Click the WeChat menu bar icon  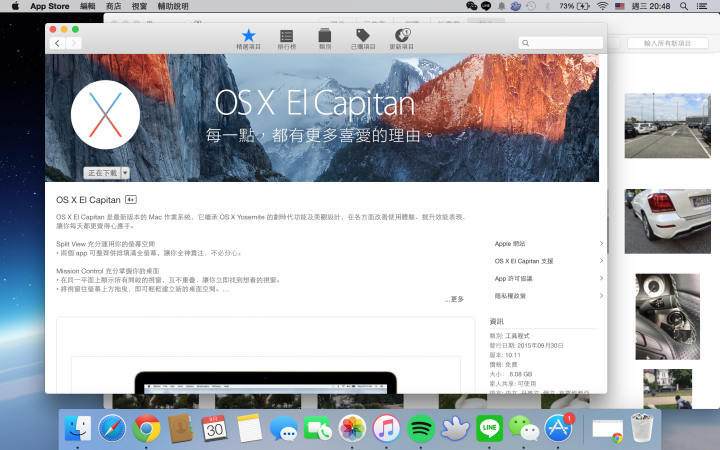tap(471, 6)
